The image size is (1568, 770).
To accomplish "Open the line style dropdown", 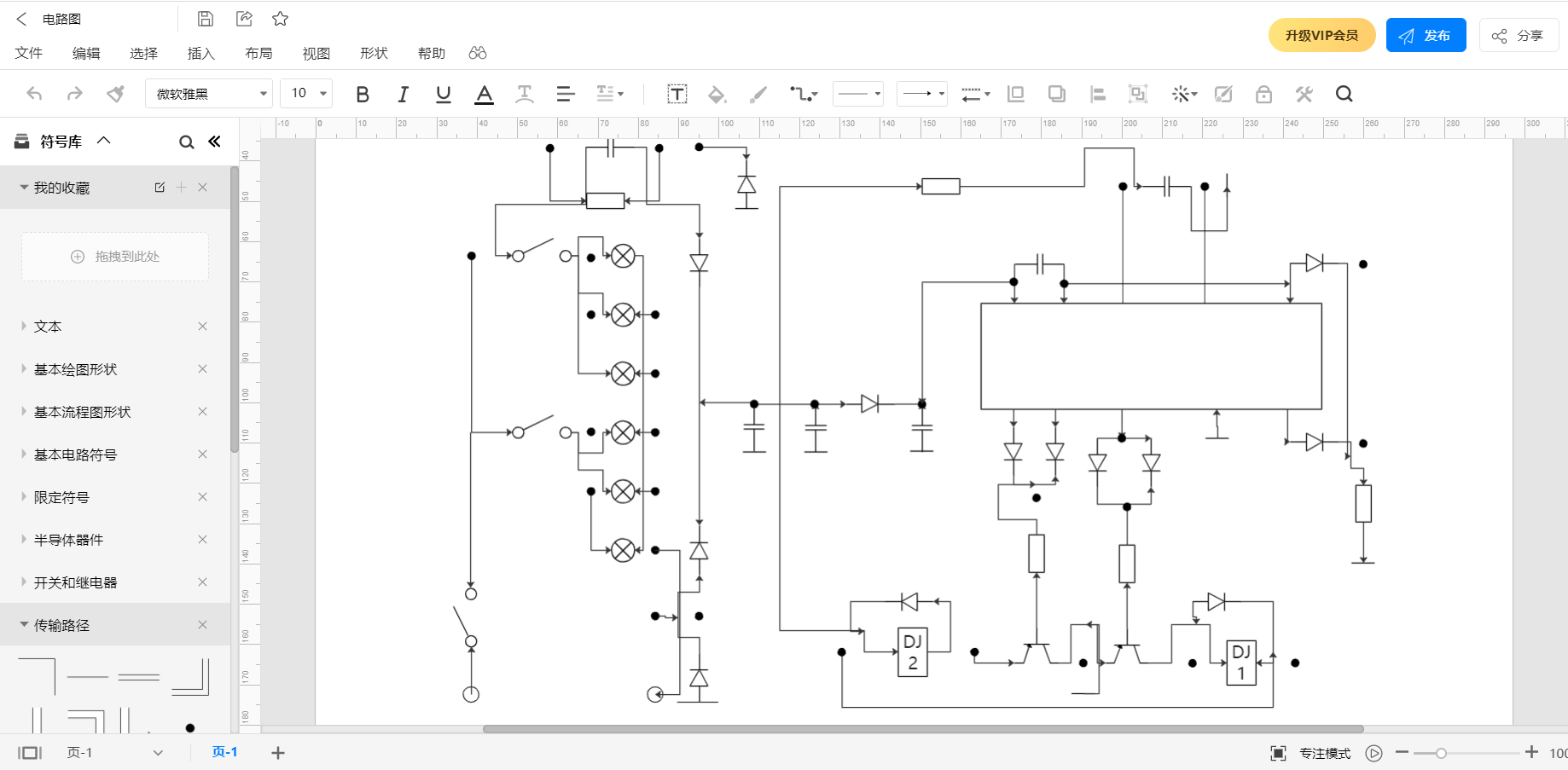I will point(857,94).
